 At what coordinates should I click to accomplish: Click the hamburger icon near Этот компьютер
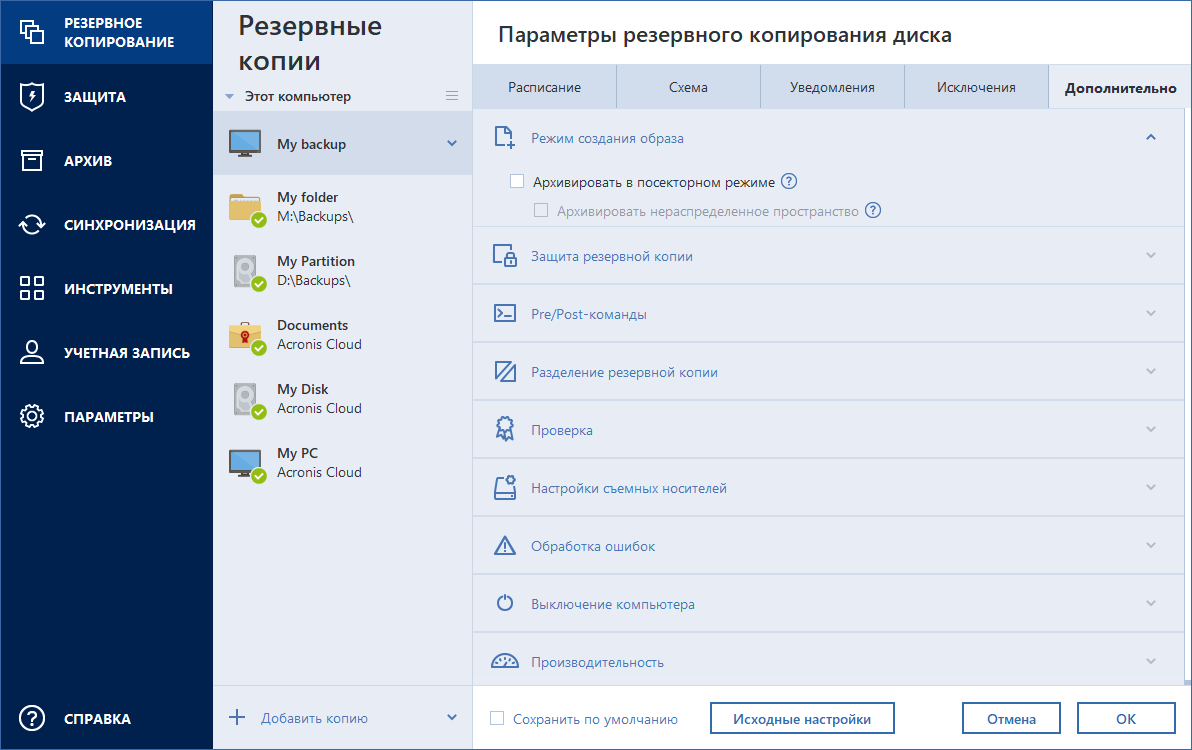pyautogui.click(x=452, y=95)
